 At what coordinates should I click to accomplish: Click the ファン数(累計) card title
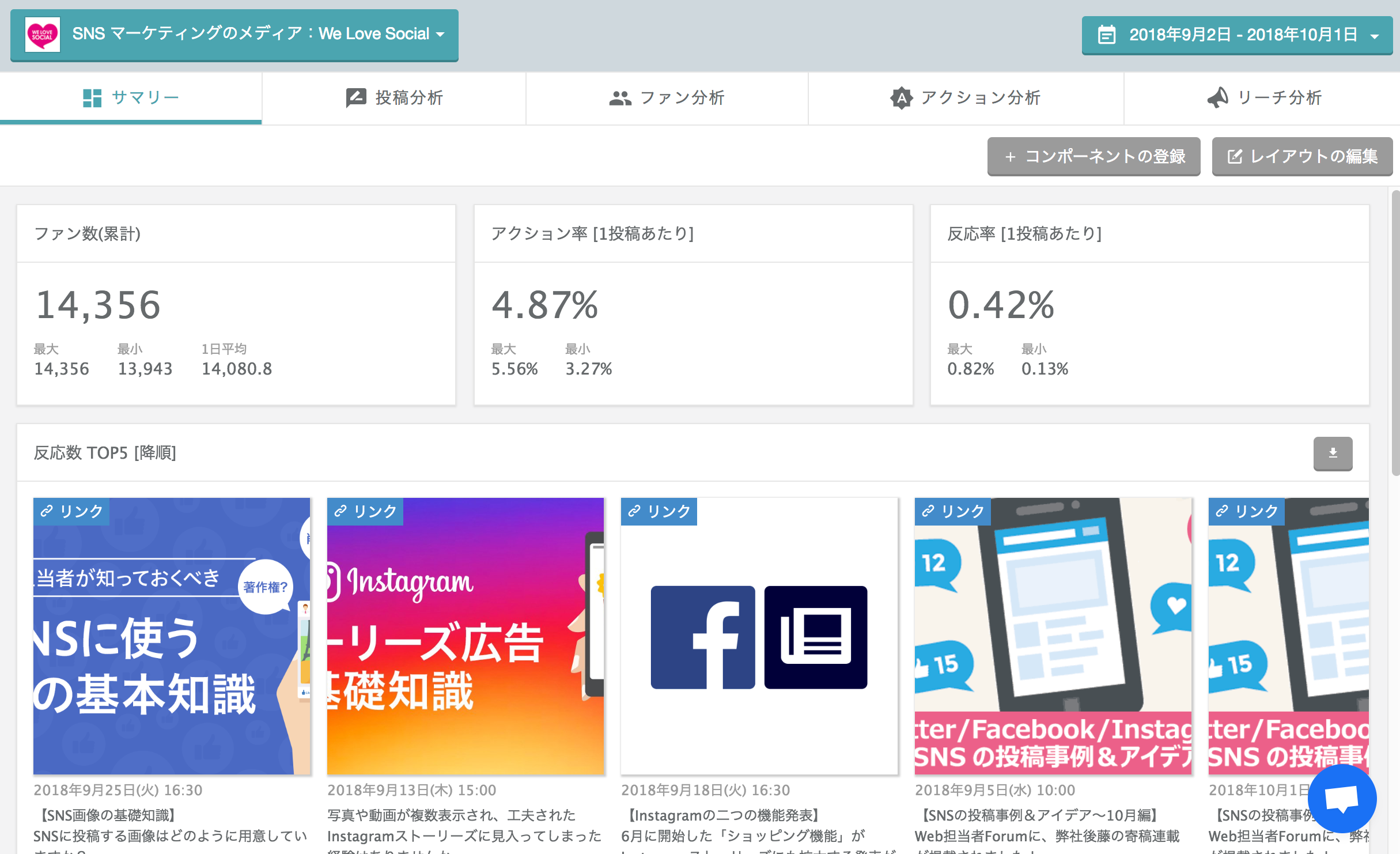click(x=88, y=233)
